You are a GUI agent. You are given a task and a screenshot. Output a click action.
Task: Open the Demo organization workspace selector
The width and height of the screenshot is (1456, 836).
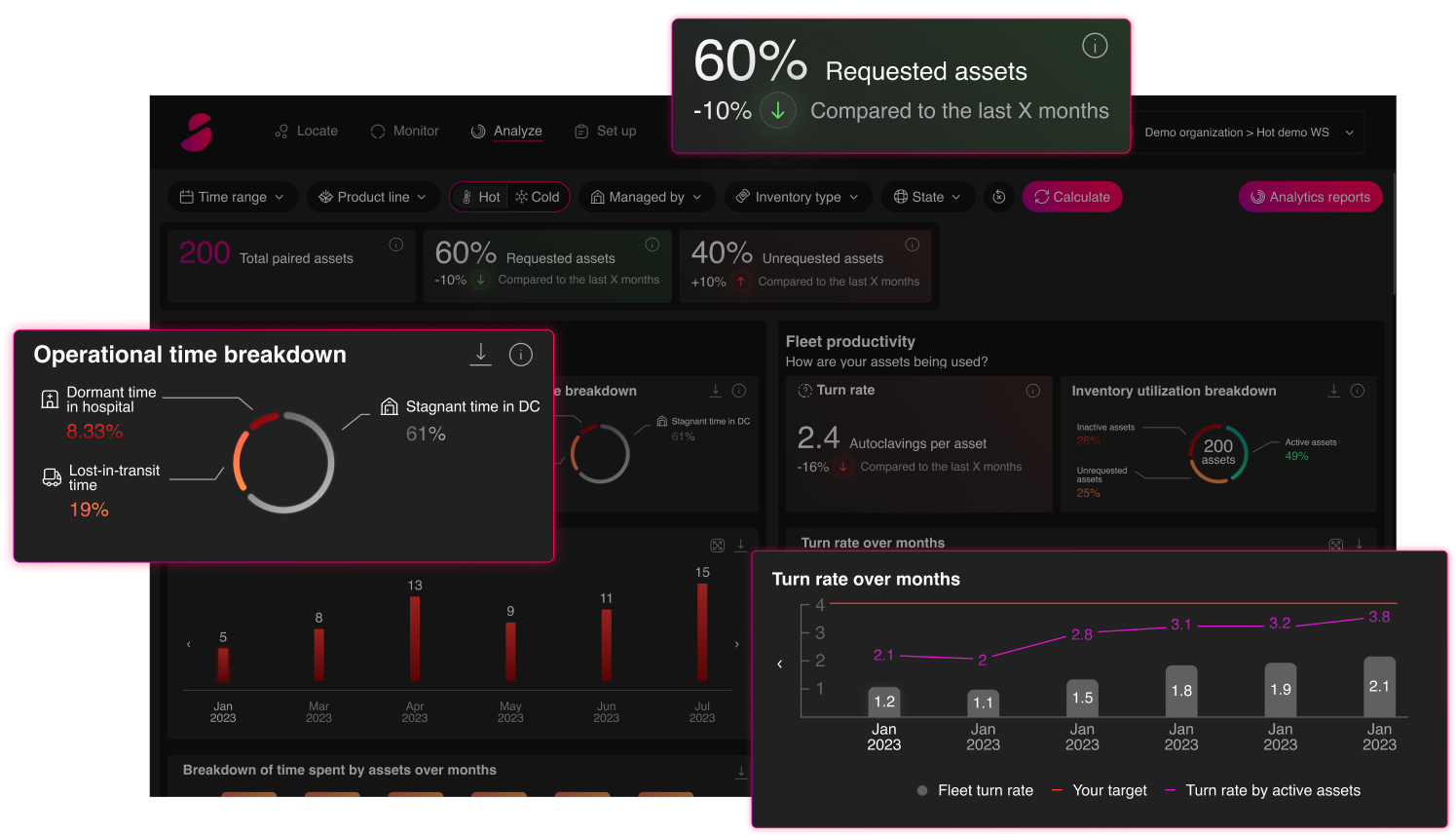click(1250, 132)
